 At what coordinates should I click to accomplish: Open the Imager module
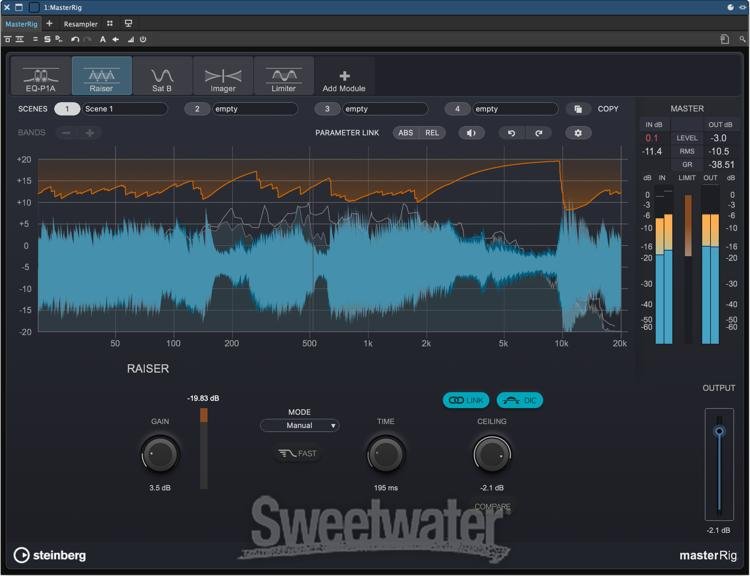pos(223,77)
